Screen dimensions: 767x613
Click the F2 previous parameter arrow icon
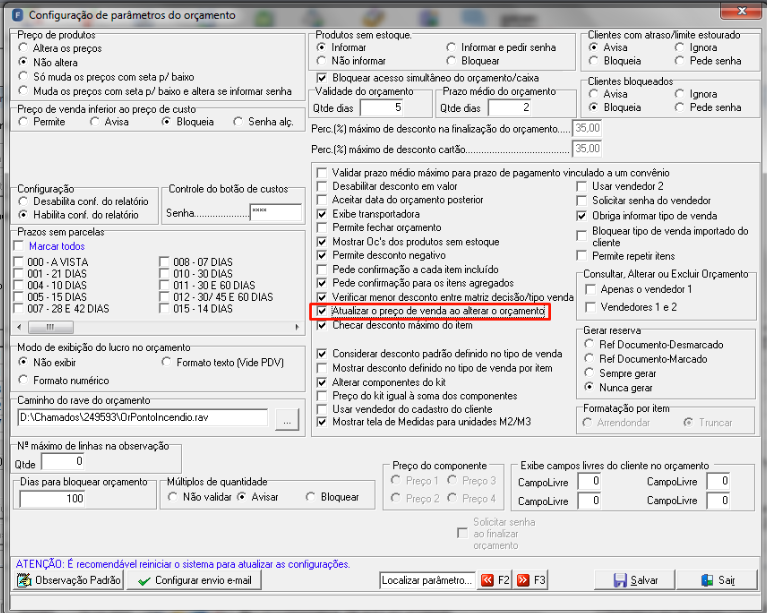click(x=487, y=580)
